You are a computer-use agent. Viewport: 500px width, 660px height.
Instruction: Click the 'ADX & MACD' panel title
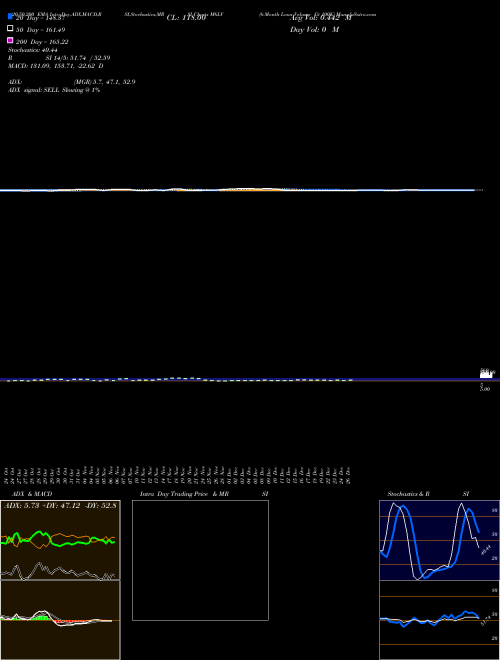pos(32,494)
